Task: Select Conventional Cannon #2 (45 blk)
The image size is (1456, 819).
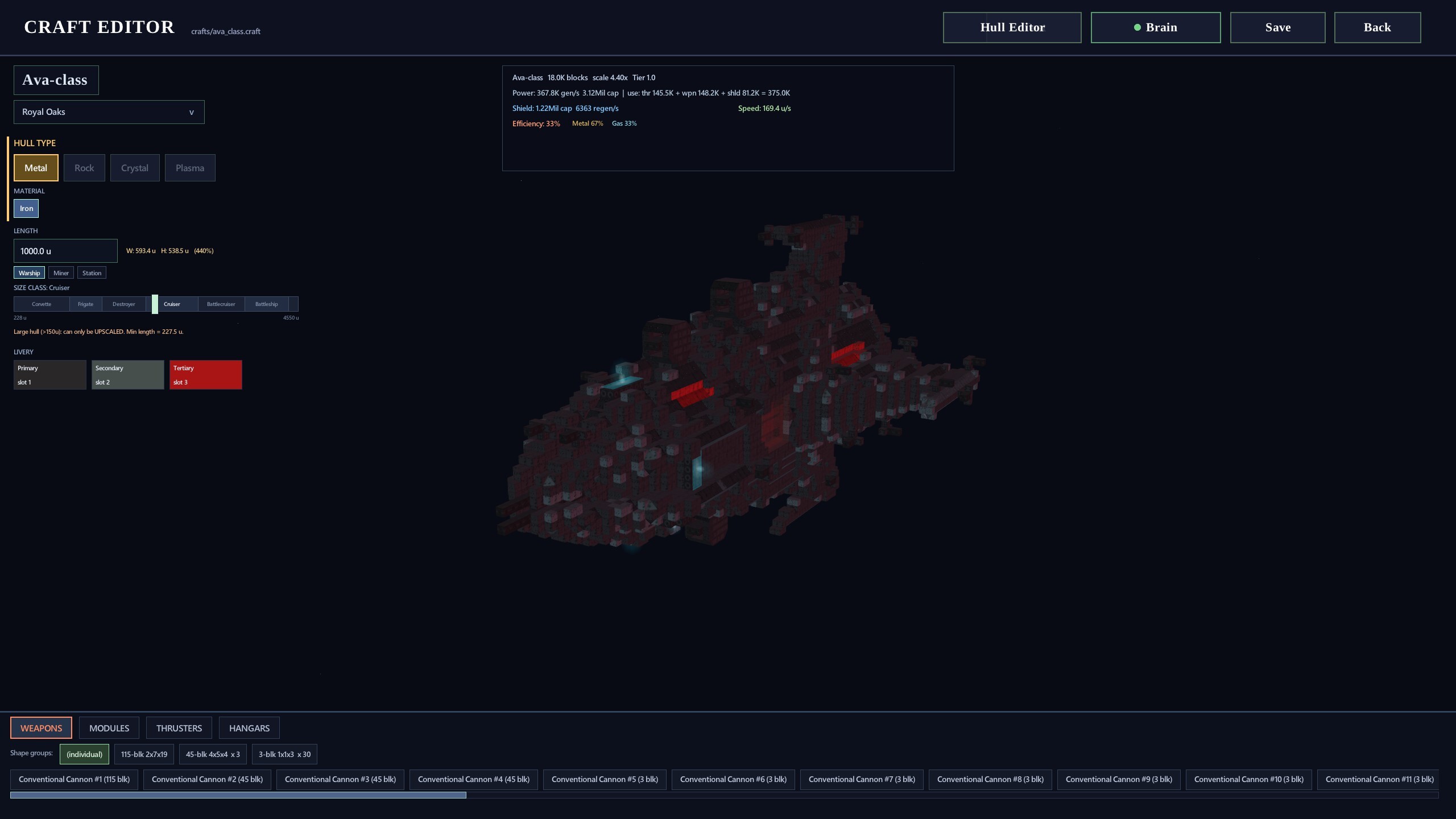Action: coord(207,779)
